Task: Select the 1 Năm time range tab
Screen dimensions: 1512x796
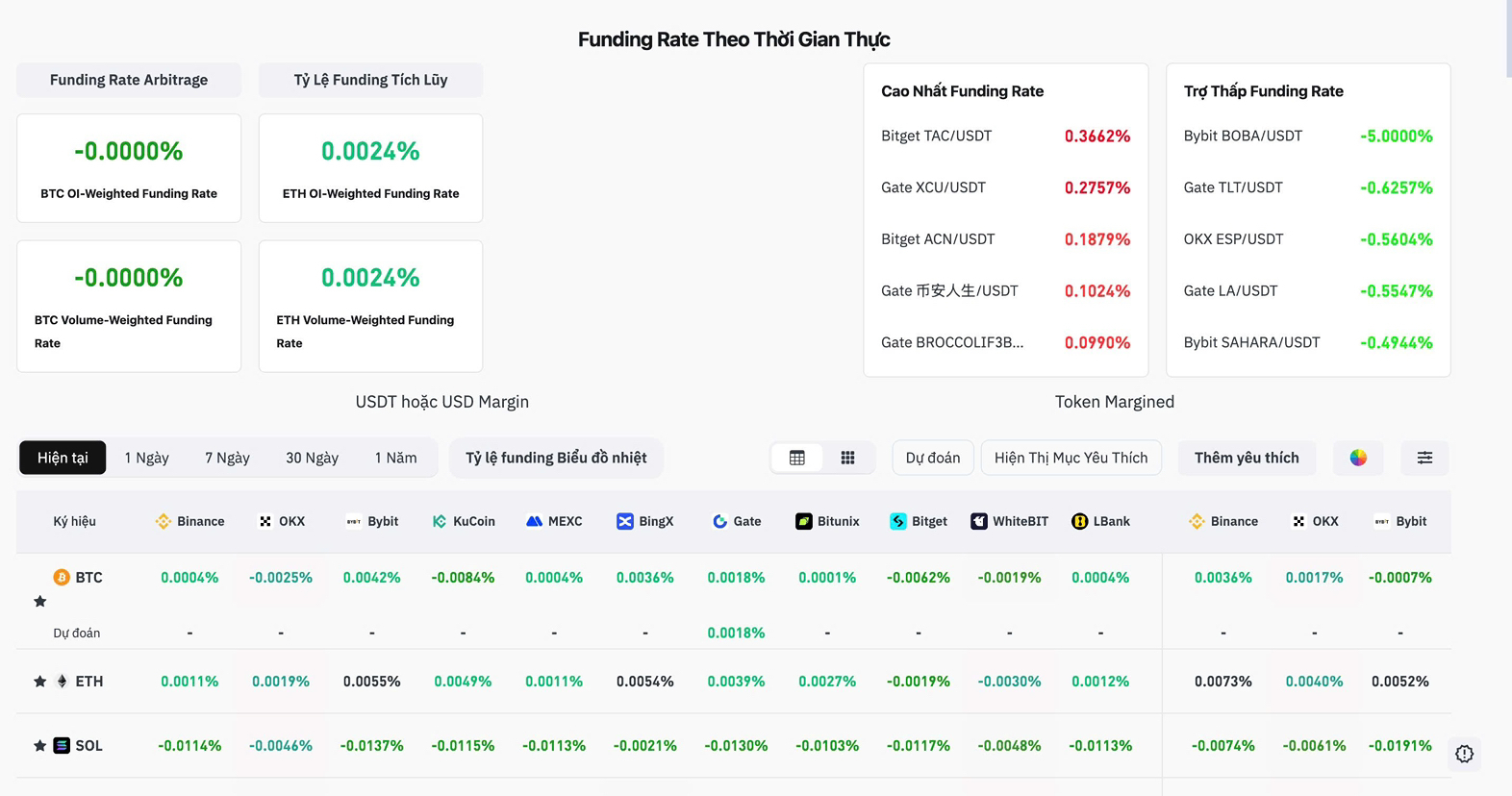Action: tap(395, 458)
